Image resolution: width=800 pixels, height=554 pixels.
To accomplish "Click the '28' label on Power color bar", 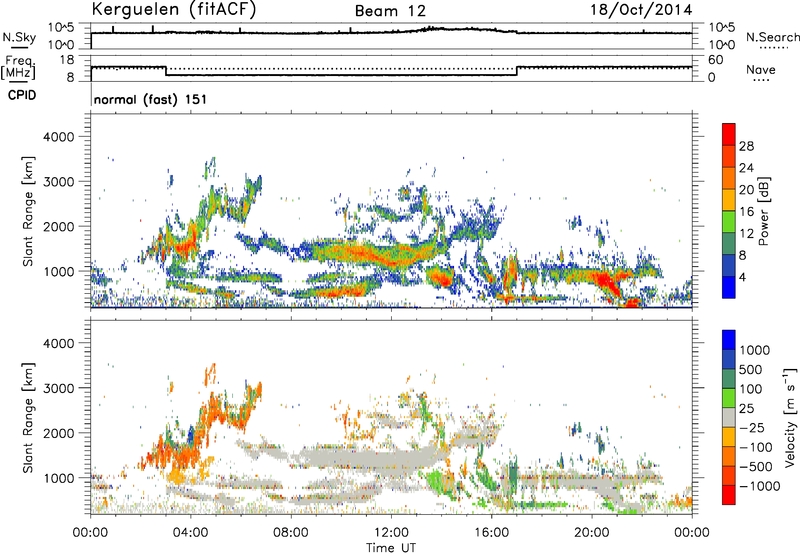I will coord(746,146).
